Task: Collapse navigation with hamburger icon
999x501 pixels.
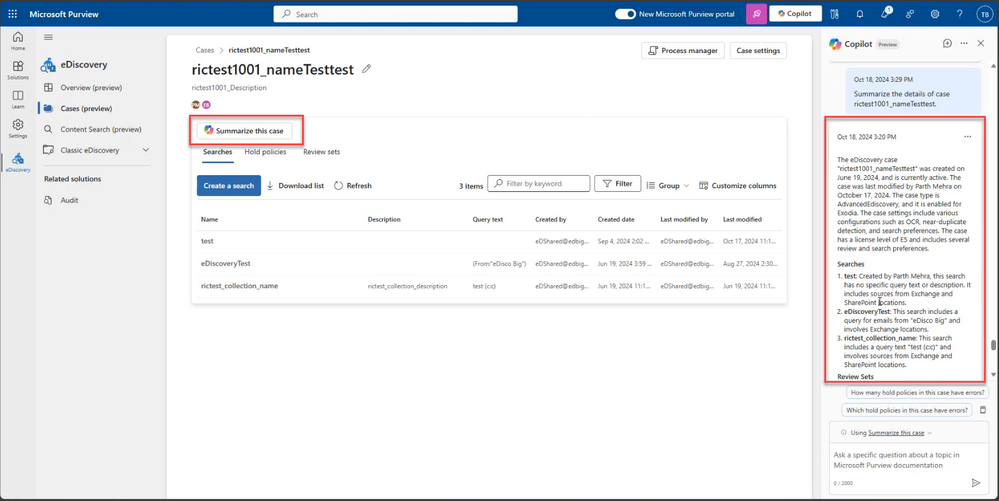Action: pyautogui.click(x=48, y=38)
